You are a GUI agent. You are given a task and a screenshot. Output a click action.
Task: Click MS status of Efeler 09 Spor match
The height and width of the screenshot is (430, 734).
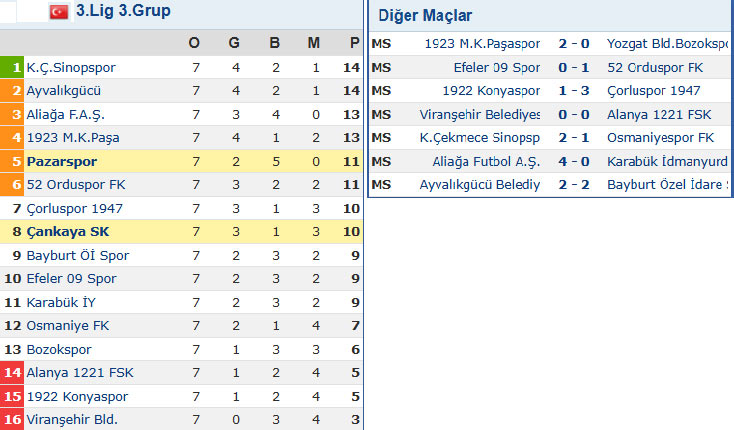point(381,68)
